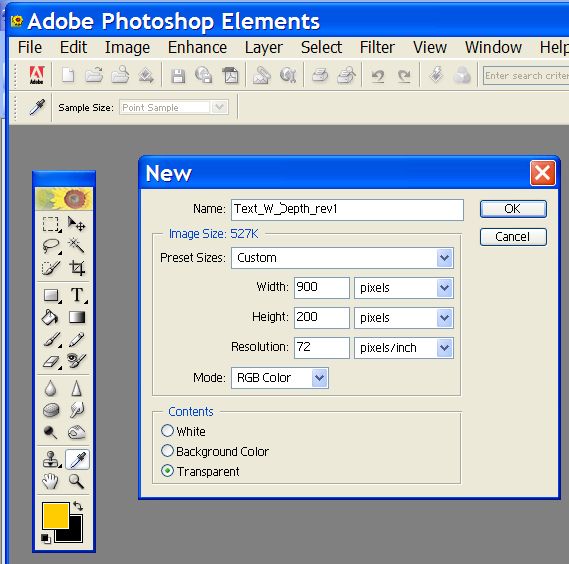The height and width of the screenshot is (564, 569).
Task: Select the Paint Bucket tool
Action: (50, 318)
